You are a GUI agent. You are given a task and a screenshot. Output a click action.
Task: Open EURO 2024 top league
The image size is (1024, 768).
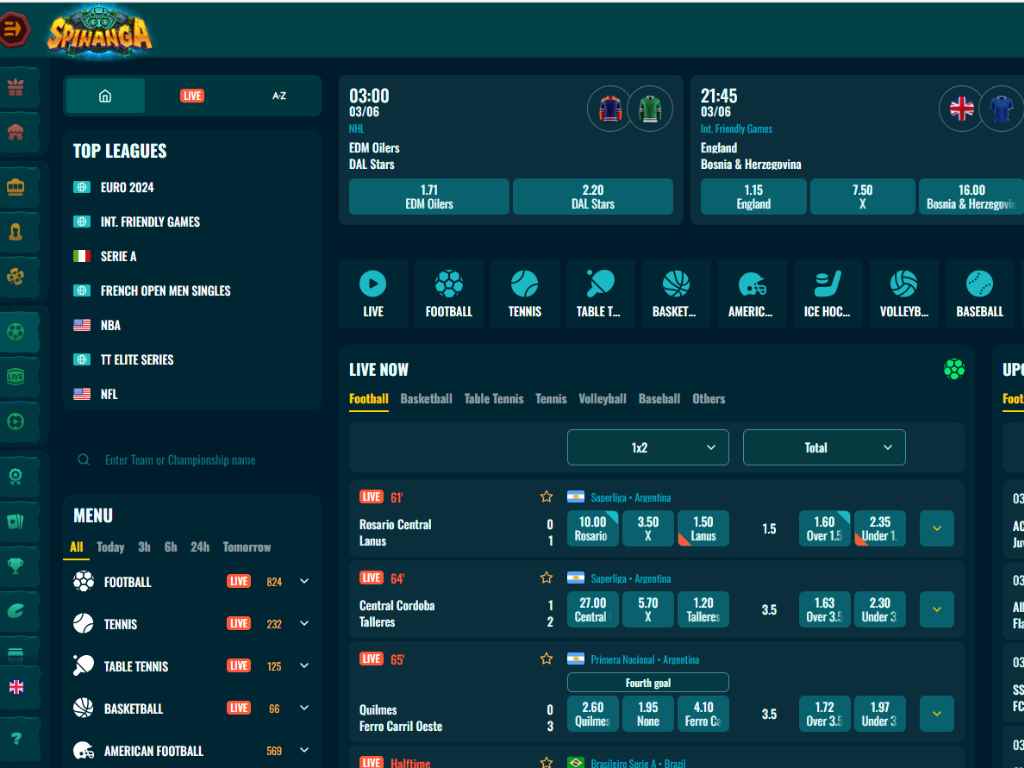click(x=127, y=187)
